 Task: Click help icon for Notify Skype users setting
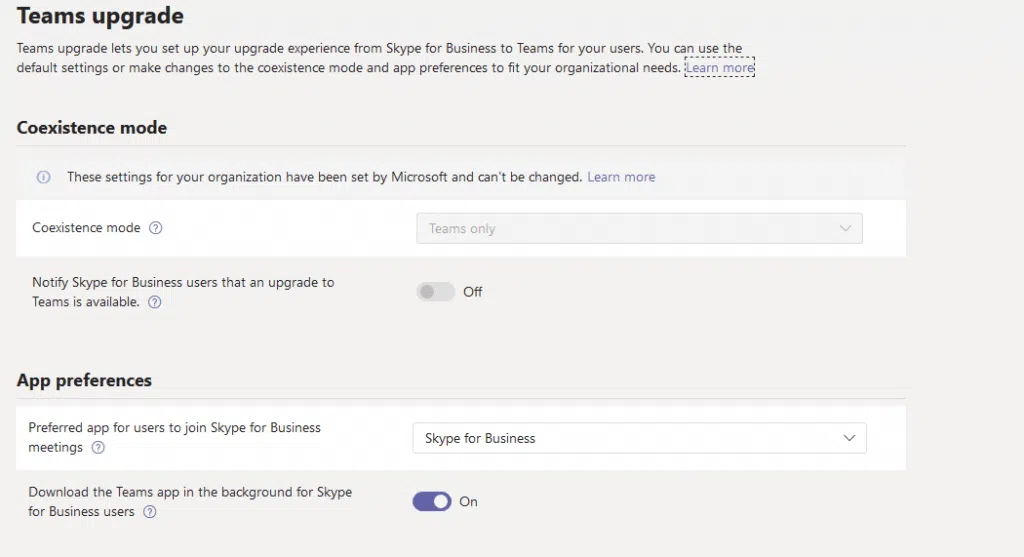pos(154,302)
